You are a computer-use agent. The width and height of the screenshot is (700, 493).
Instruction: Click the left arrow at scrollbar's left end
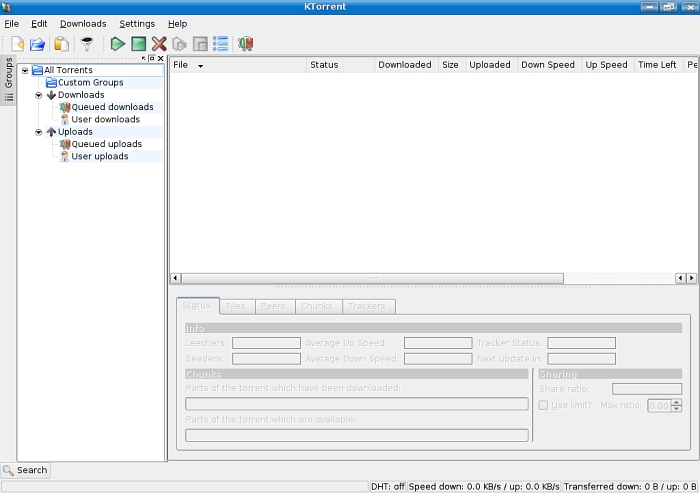pyautogui.click(x=175, y=278)
